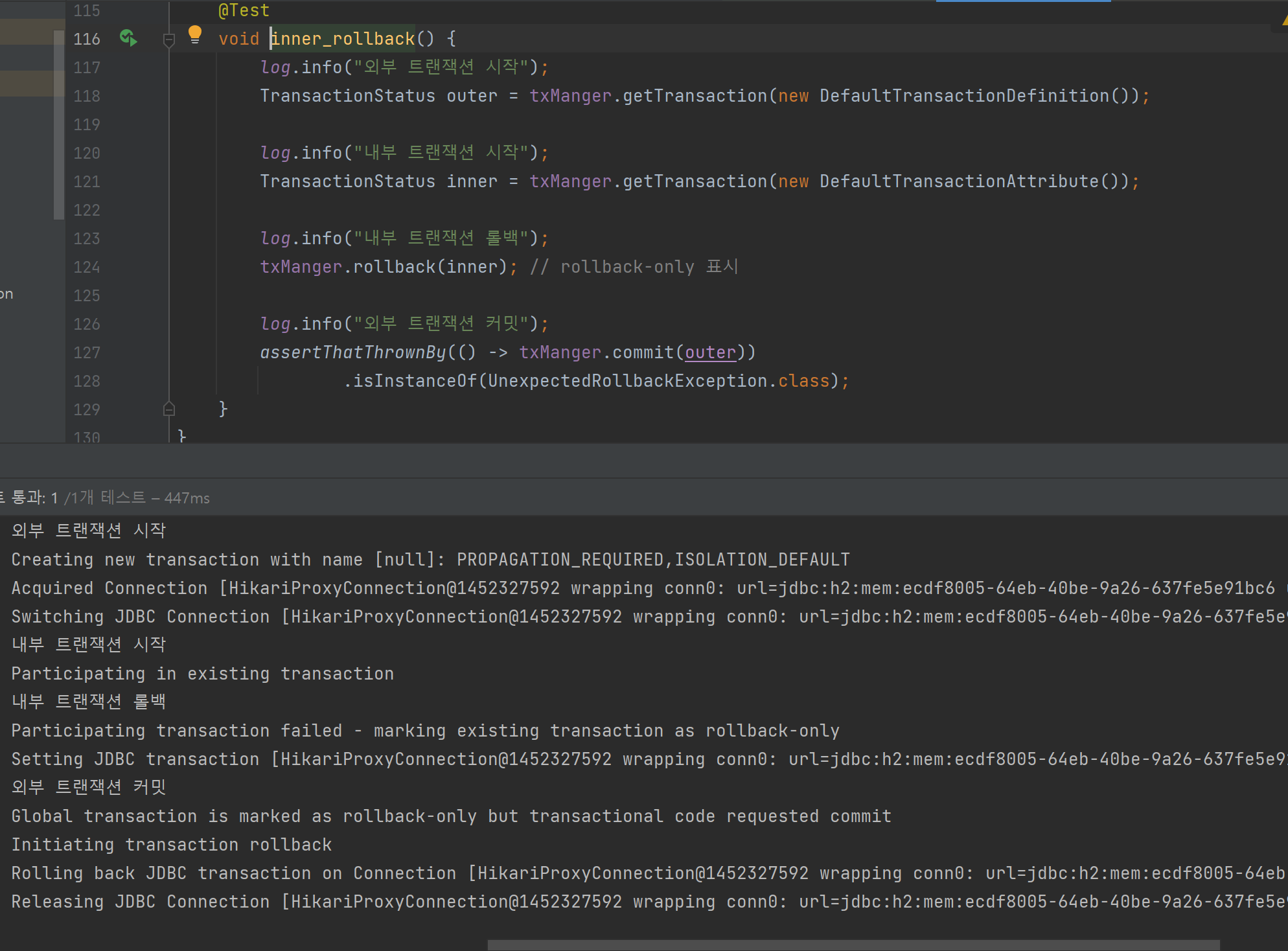Click the assertThatThrownBy method call
The image size is (1288, 951).
point(352,352)
